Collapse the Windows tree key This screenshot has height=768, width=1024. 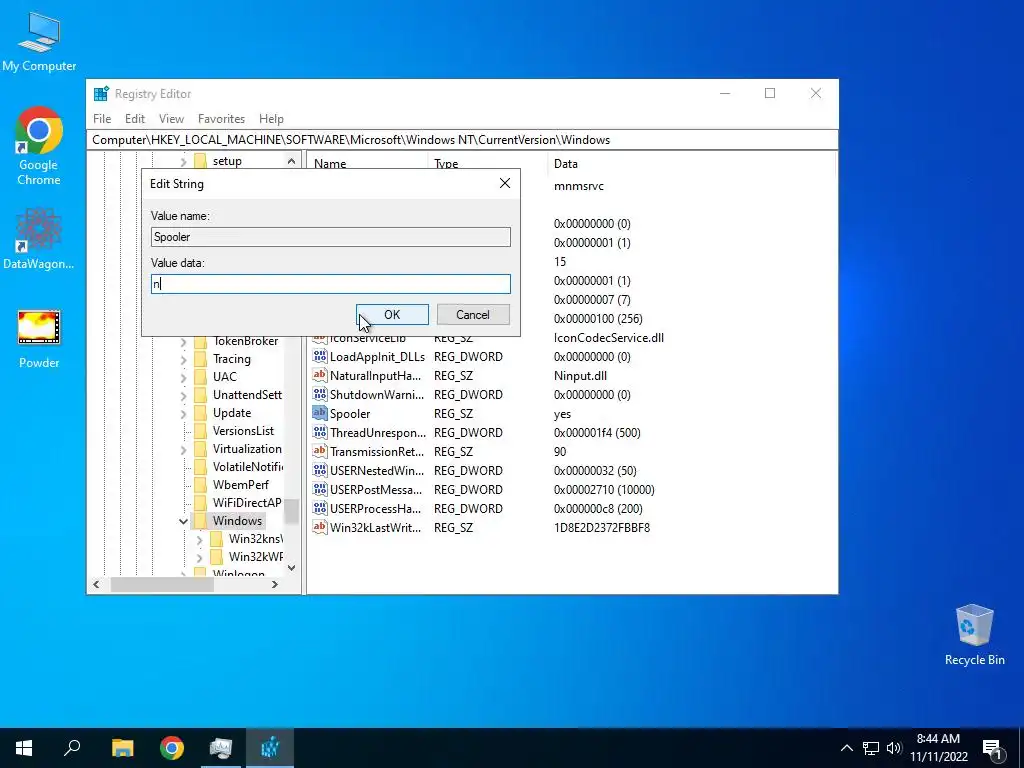coord(184,521)
